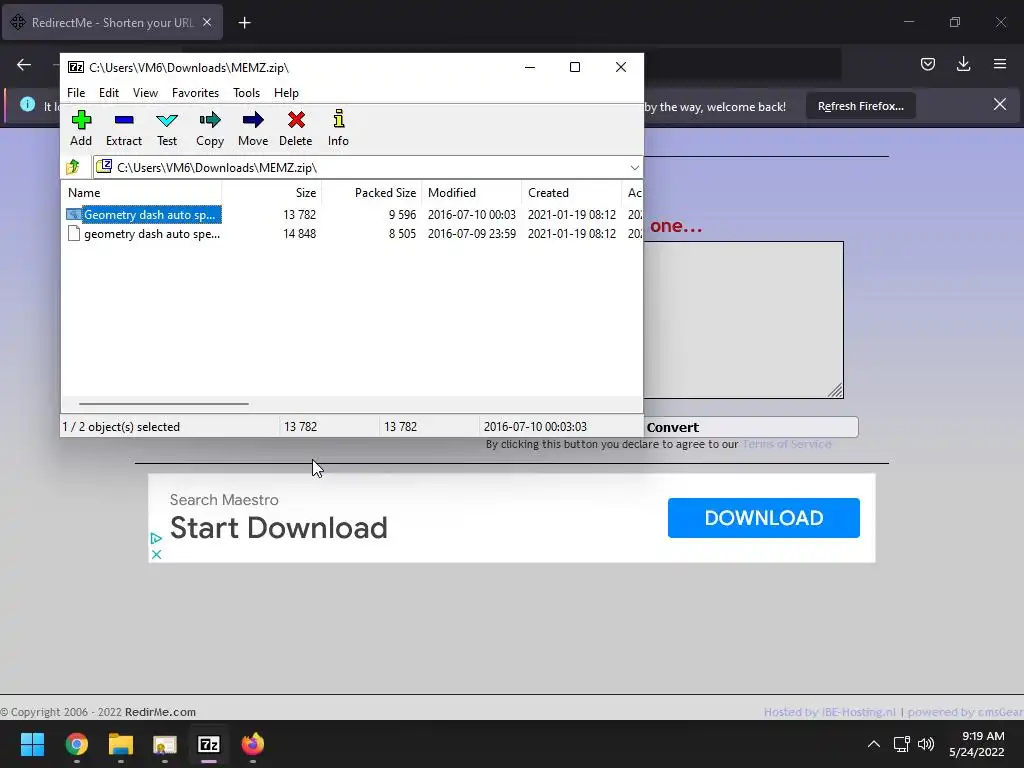Show hidden system tray icons
Viewport: 1024px width, 768px height.
click(x=874, y=744)
